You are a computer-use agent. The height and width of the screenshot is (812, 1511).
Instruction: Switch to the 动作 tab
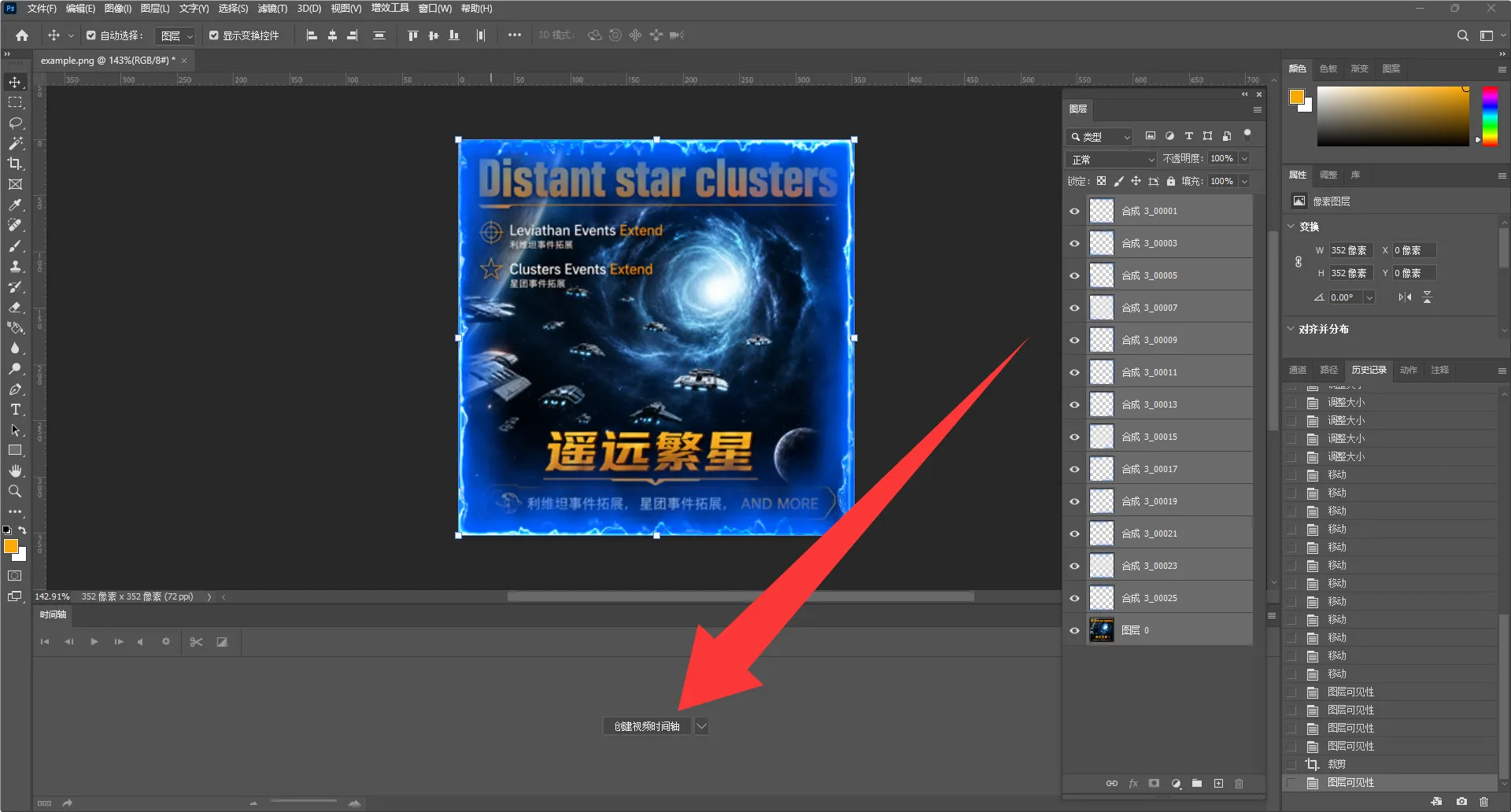pyautogui.click(x=1409, y=370)
